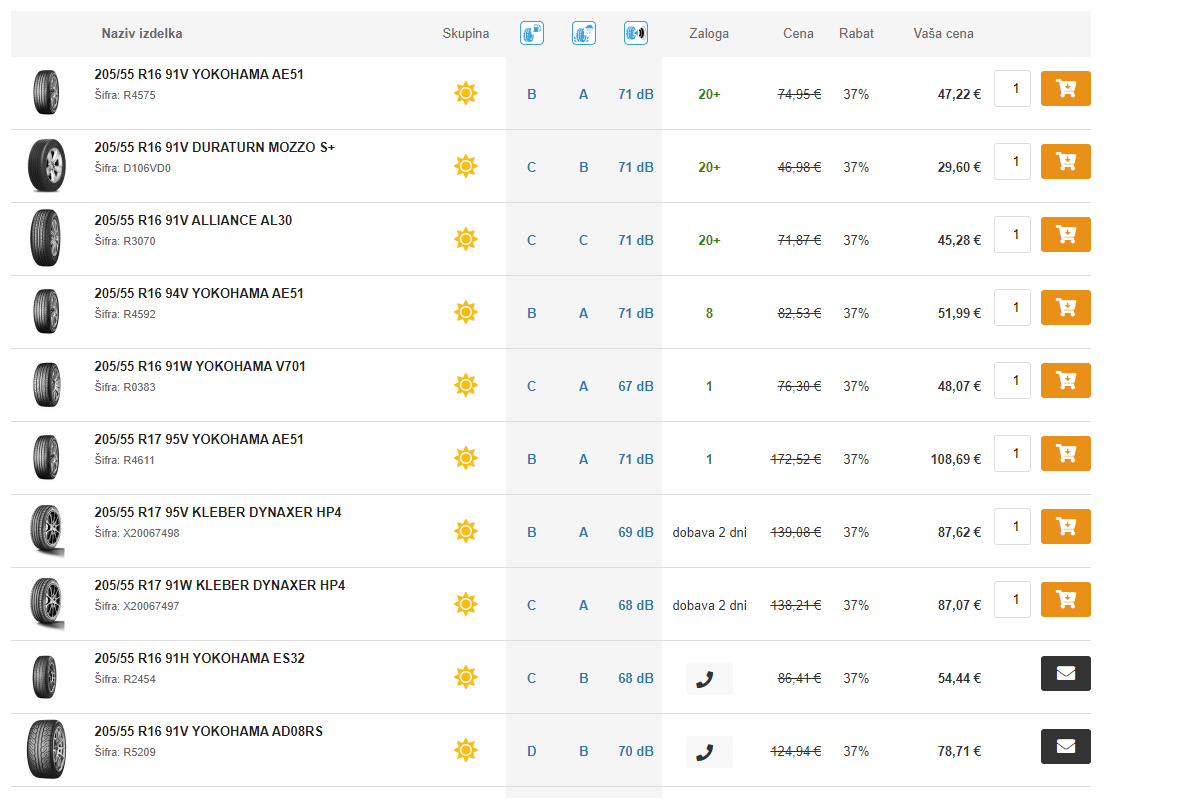Click summer sun icon for YOKOHAMA AD08RS
Screen dimensions: 1200x800
pos(465,751)
